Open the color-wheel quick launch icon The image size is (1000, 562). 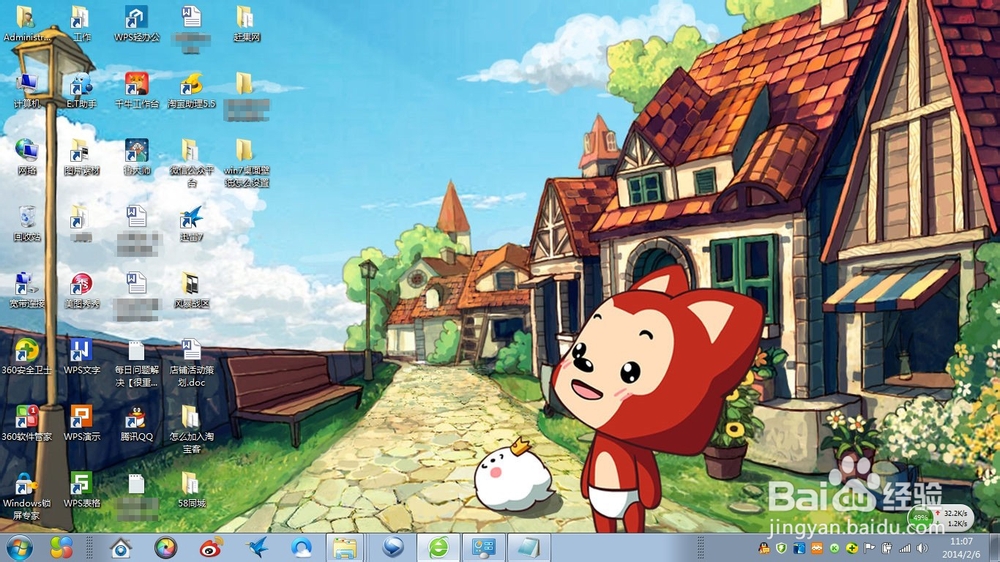(x=166, y=548)
